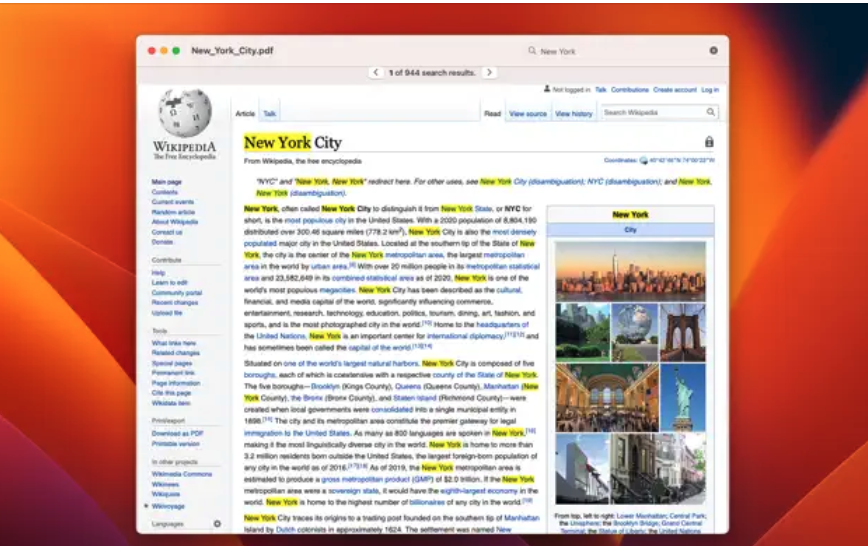Click the padlock protection icon by the title

click(709, 142)
